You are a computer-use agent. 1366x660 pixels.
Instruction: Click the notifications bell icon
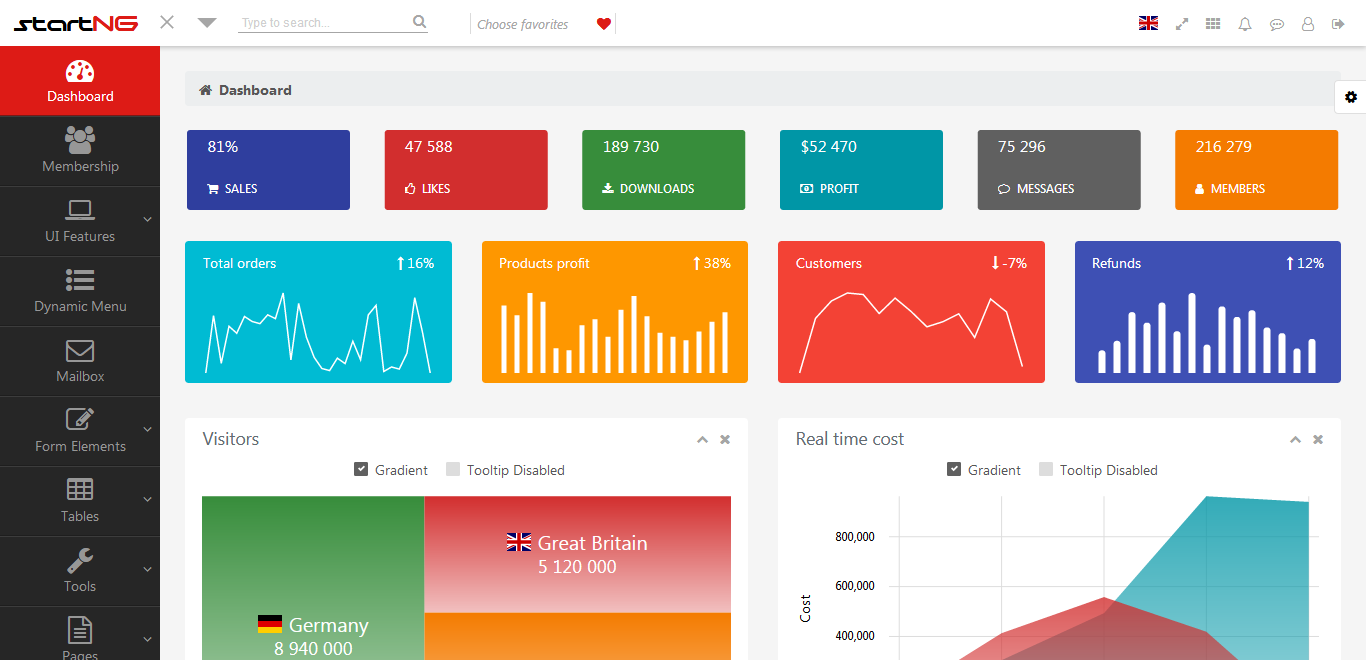[x=1245, y=24]
